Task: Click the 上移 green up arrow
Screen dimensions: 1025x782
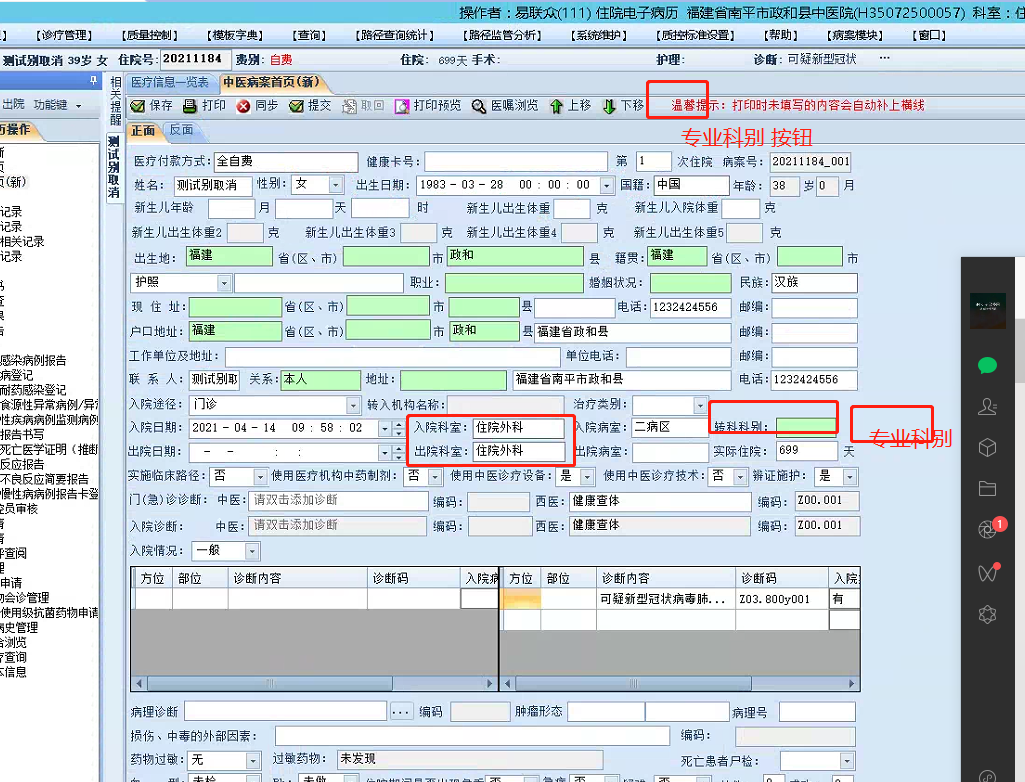Action: pyautogui.click(x=556, y=106)
